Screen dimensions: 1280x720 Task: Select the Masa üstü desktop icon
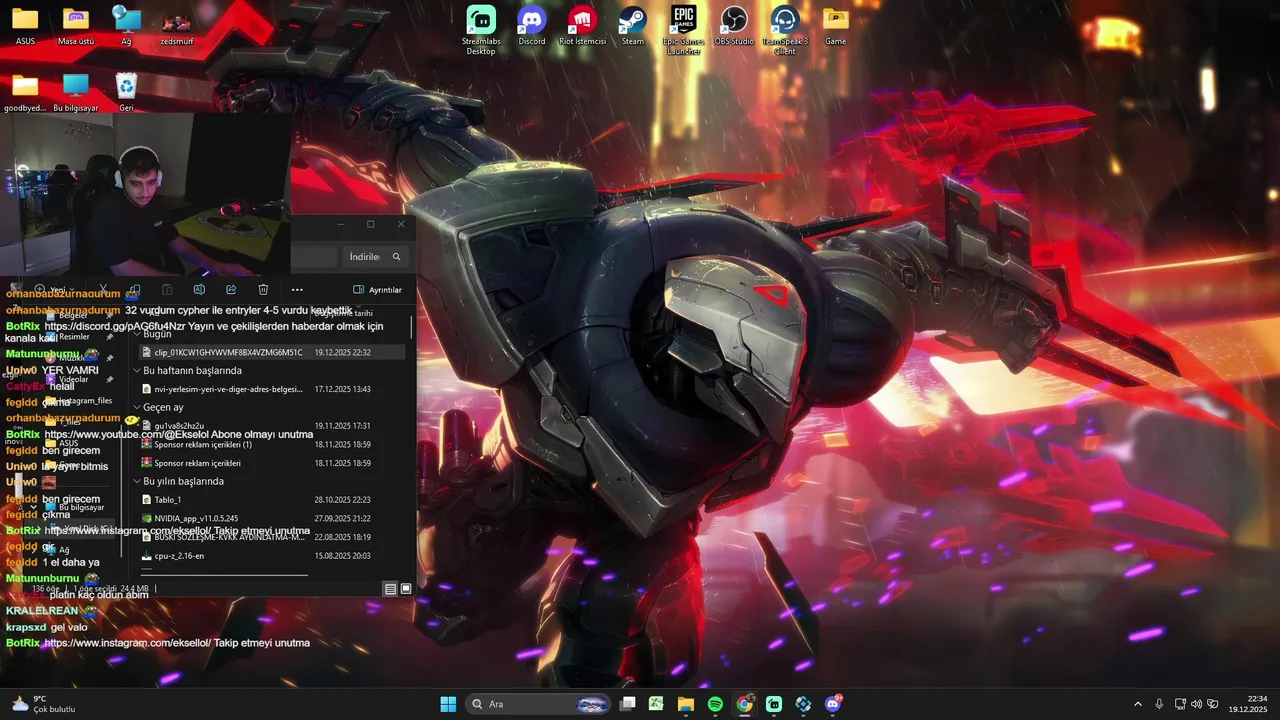click(x=76, y=25)
